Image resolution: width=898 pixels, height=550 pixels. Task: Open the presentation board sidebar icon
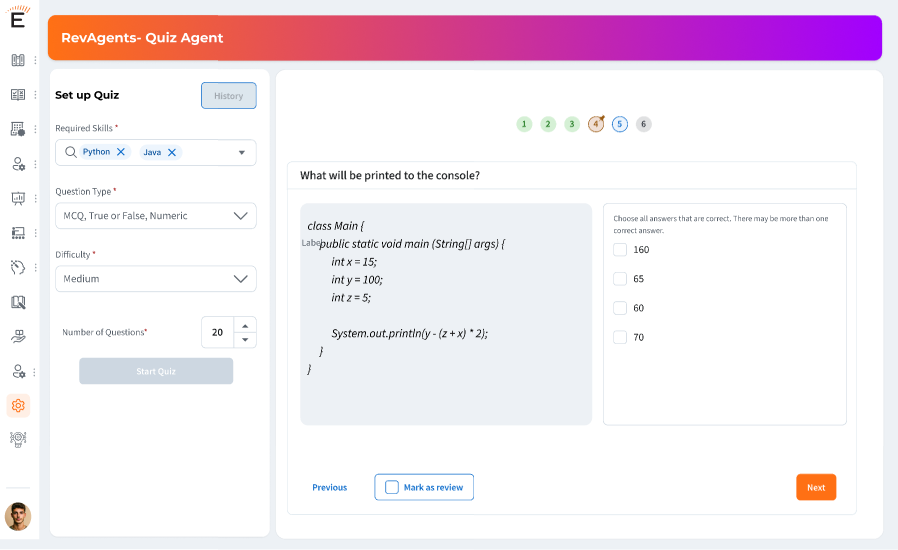tap(18, 198)
